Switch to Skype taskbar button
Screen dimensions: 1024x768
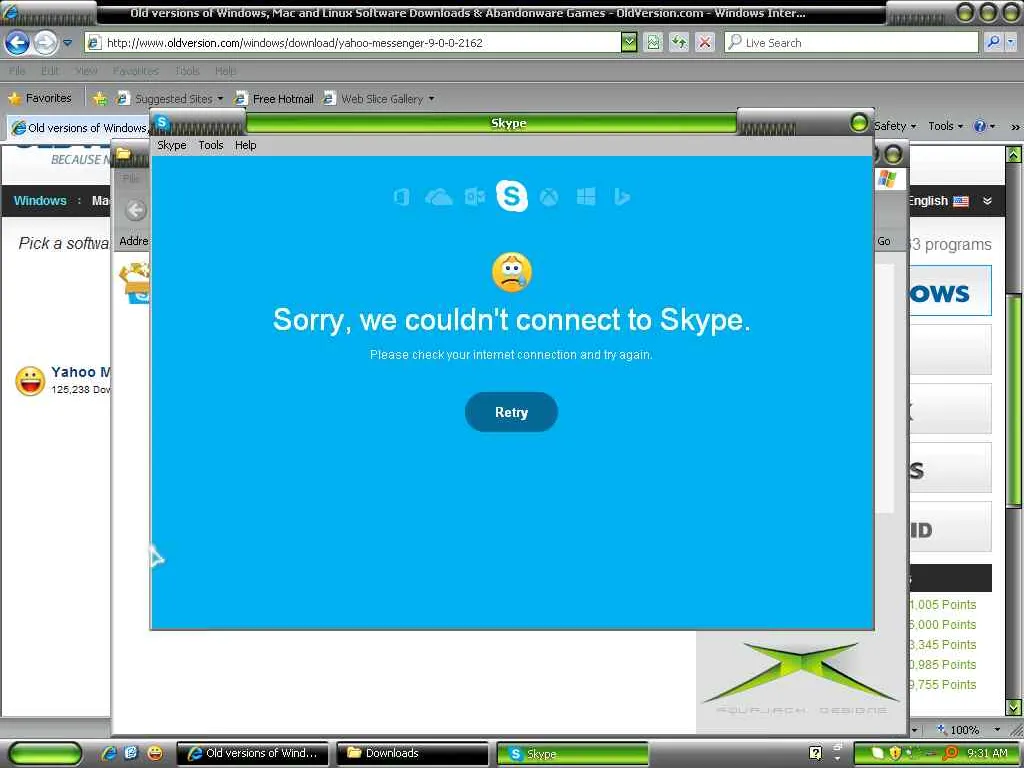tap(573, 753)
